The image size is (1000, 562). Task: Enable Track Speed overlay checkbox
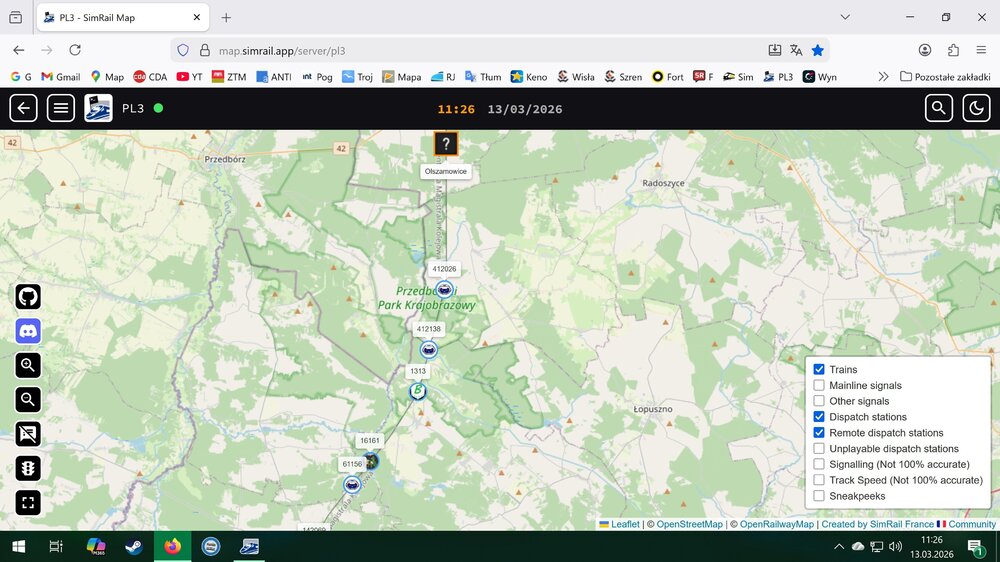pyautogui.click(x=819, y=480)
